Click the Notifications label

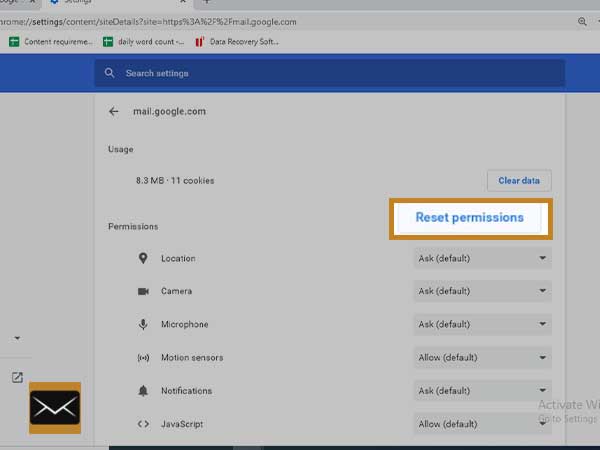(187, 391)
